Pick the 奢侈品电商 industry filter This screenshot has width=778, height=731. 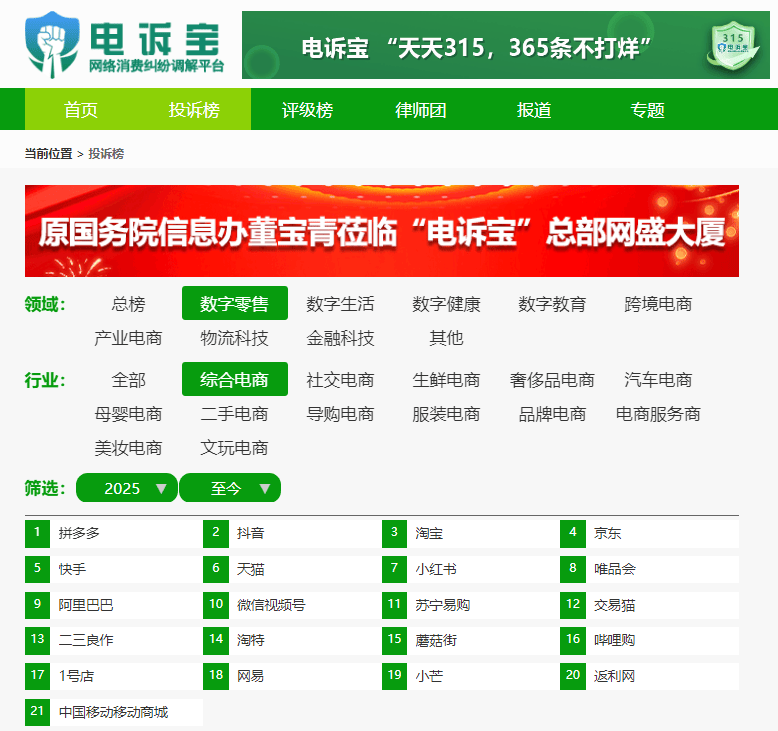tap(552, 379)
